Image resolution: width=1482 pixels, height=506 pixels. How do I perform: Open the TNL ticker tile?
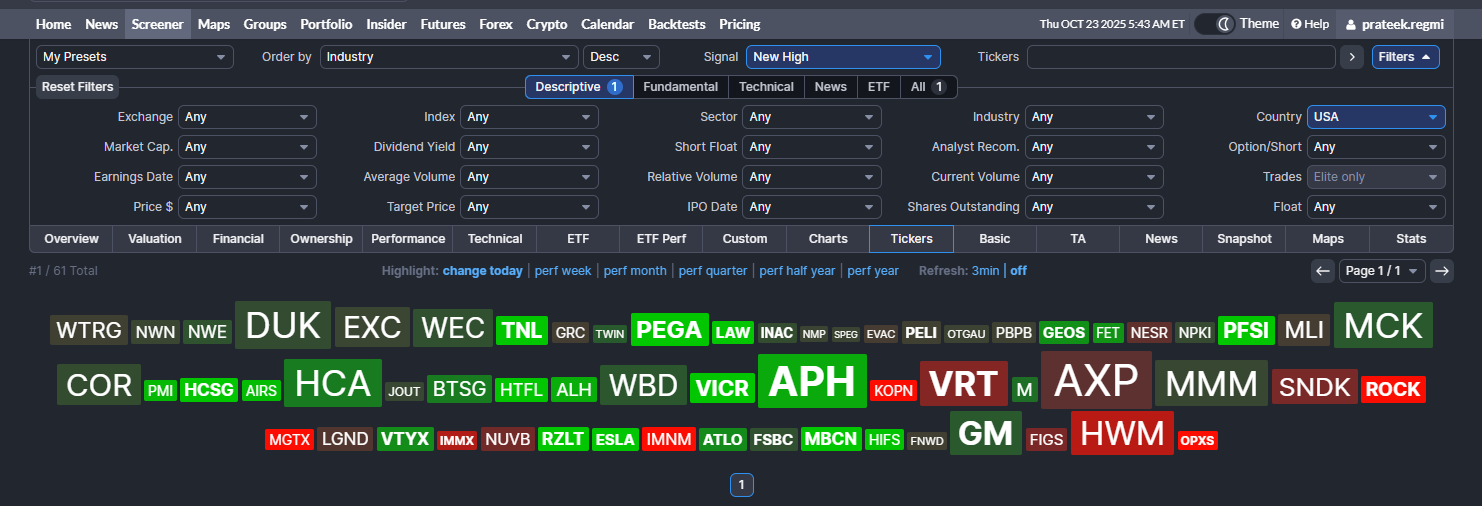pyautogui.click(x=522, y=330)
